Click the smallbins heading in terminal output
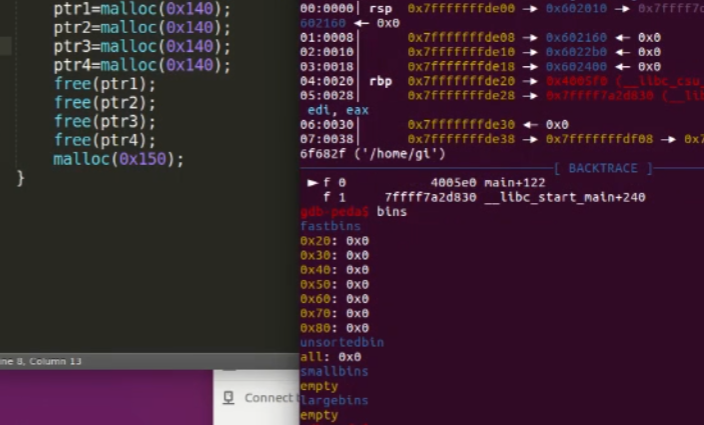This screenshot has width=704, height=425. [x=334, y=371]
